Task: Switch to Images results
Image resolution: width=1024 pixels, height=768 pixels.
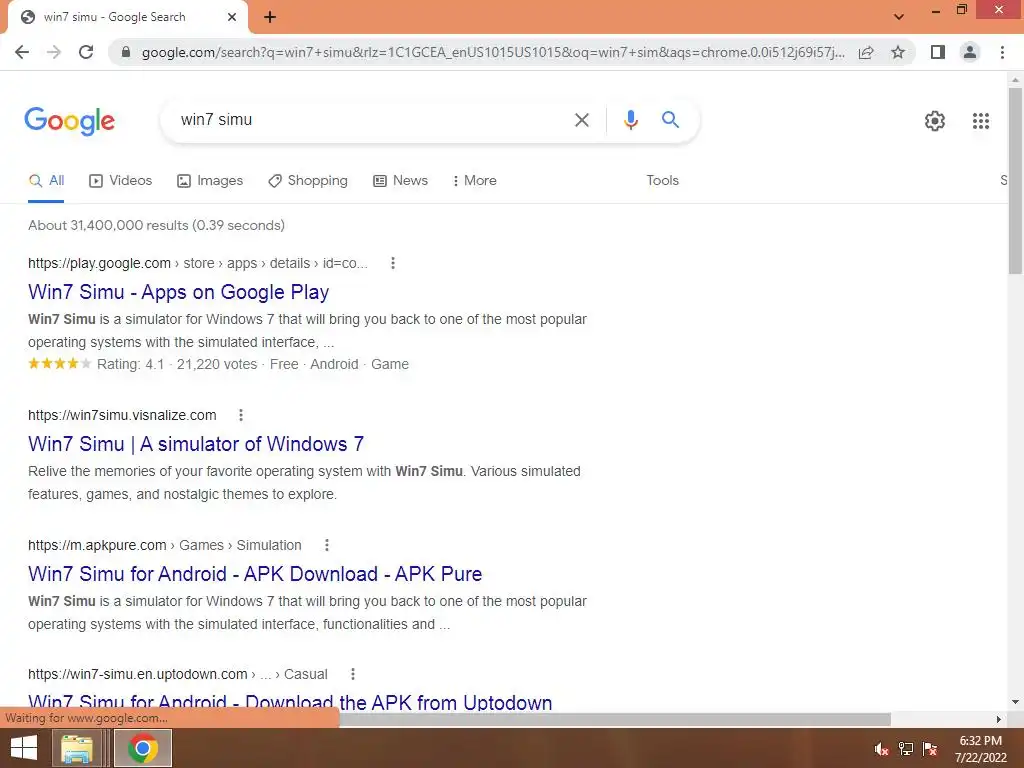Action: [x=210, y=181]
